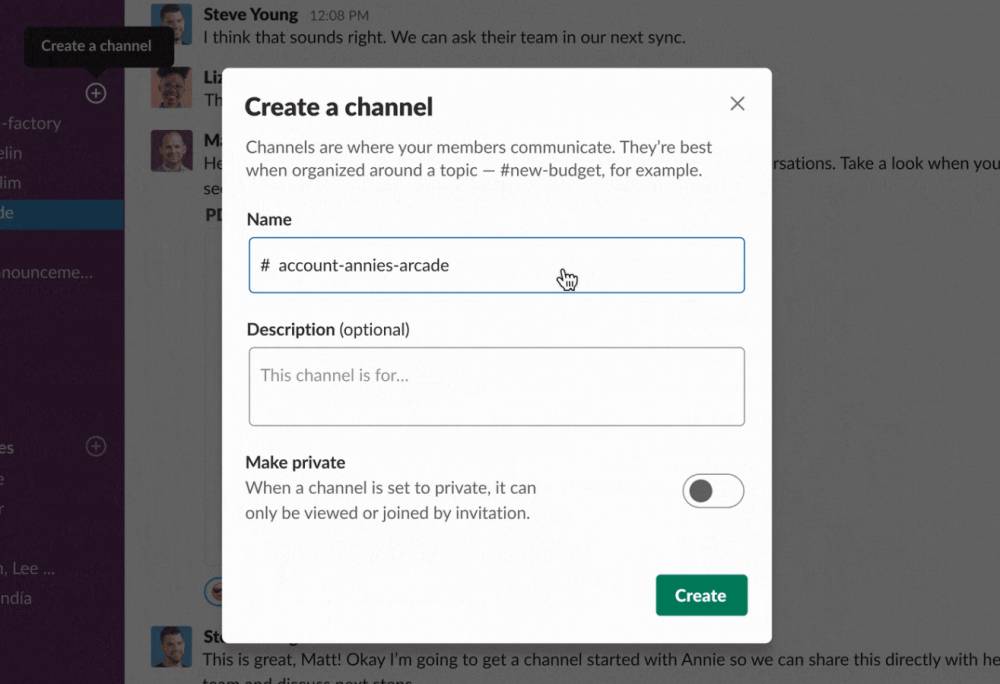Click the "Make private" label
1000x684 pixels.
(295, 462)
